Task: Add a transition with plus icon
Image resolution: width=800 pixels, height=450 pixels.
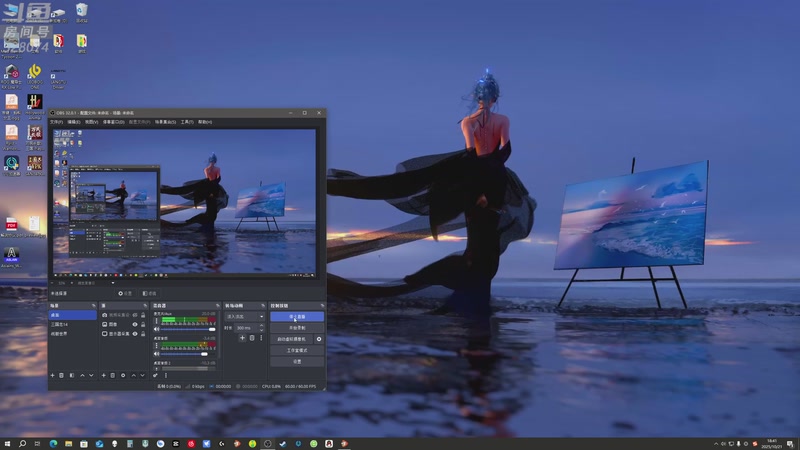Action: click(242, 338)
